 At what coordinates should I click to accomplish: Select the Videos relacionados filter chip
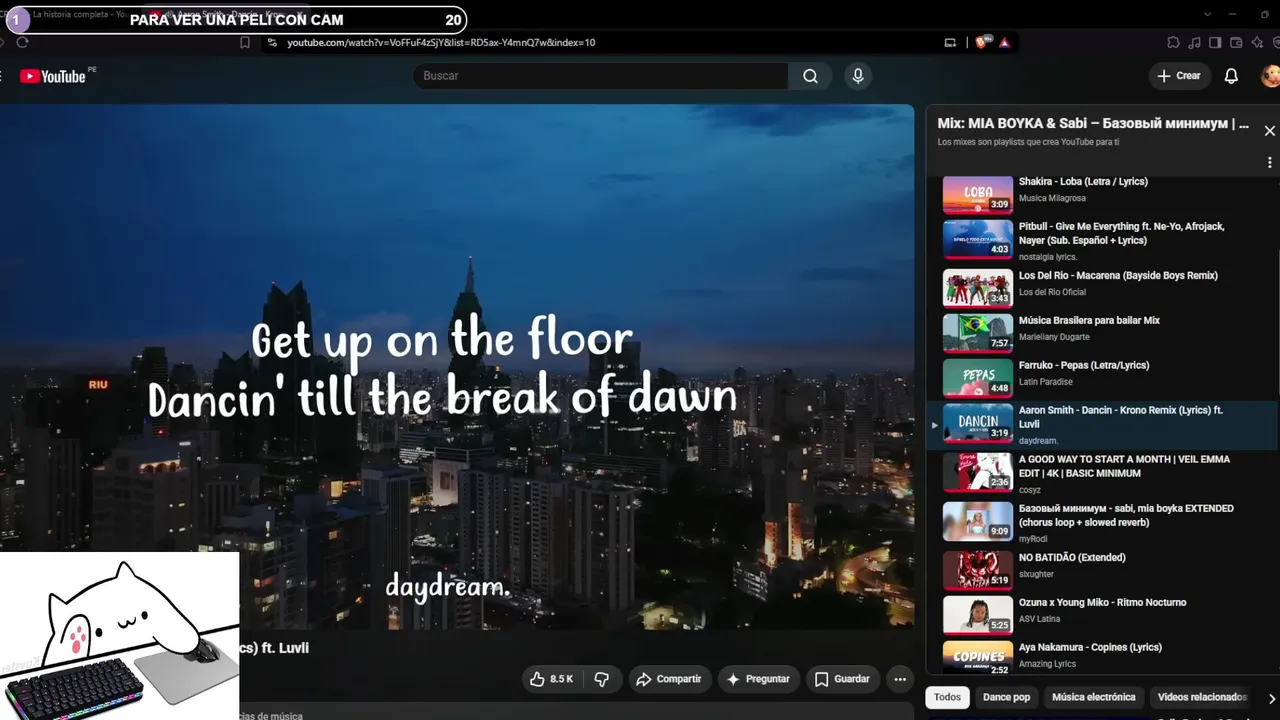[x=1202, y=698]
